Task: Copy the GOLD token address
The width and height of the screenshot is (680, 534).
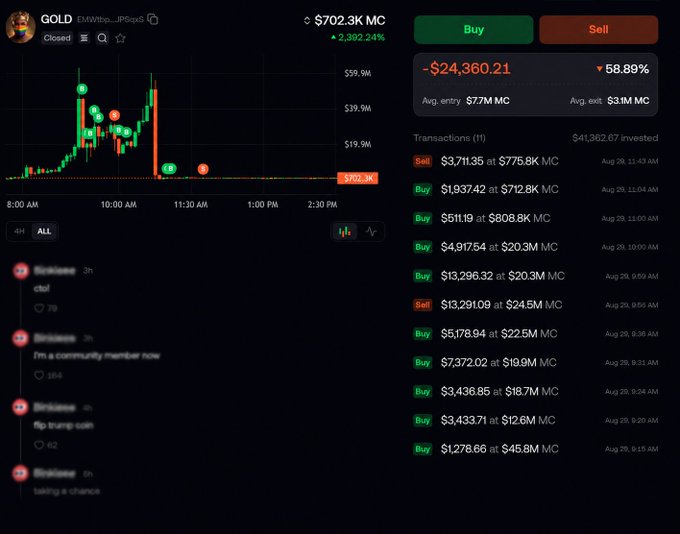Action: (153, 19)
